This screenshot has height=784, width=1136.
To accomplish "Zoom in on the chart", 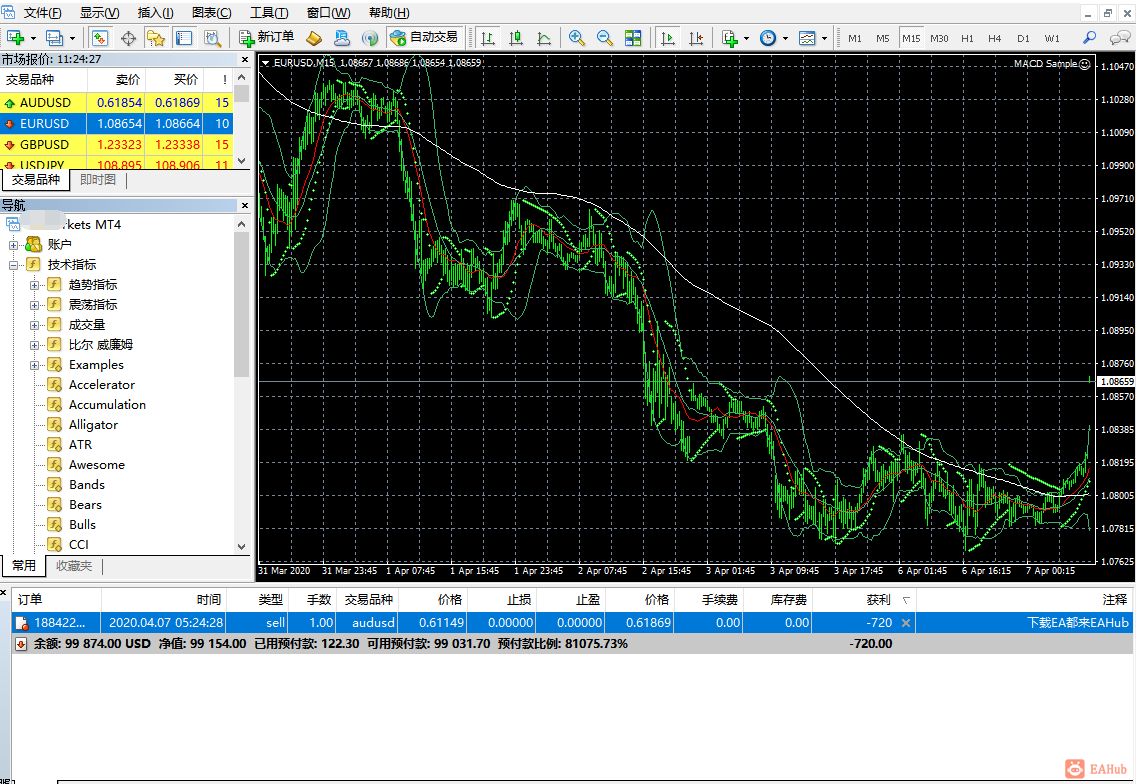I will (576, 38).
